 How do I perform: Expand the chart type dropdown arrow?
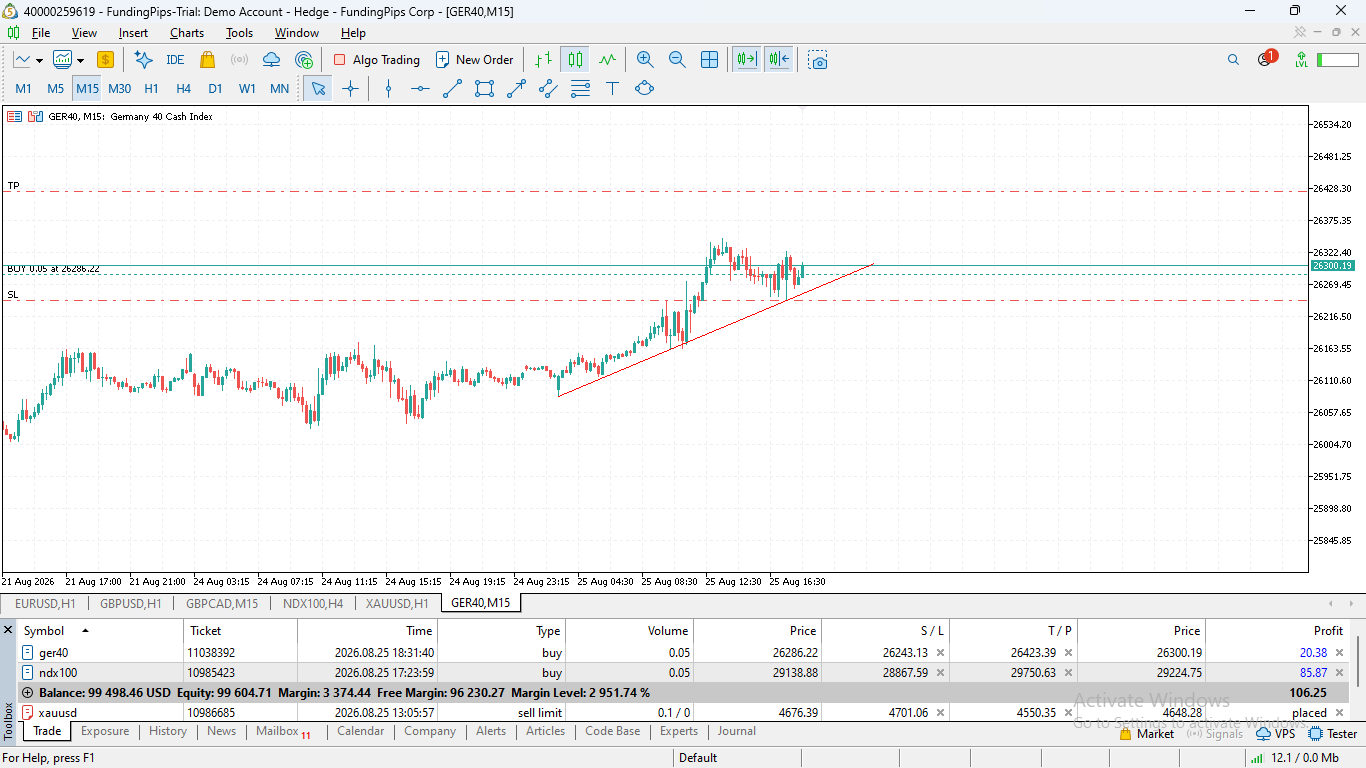38,60
